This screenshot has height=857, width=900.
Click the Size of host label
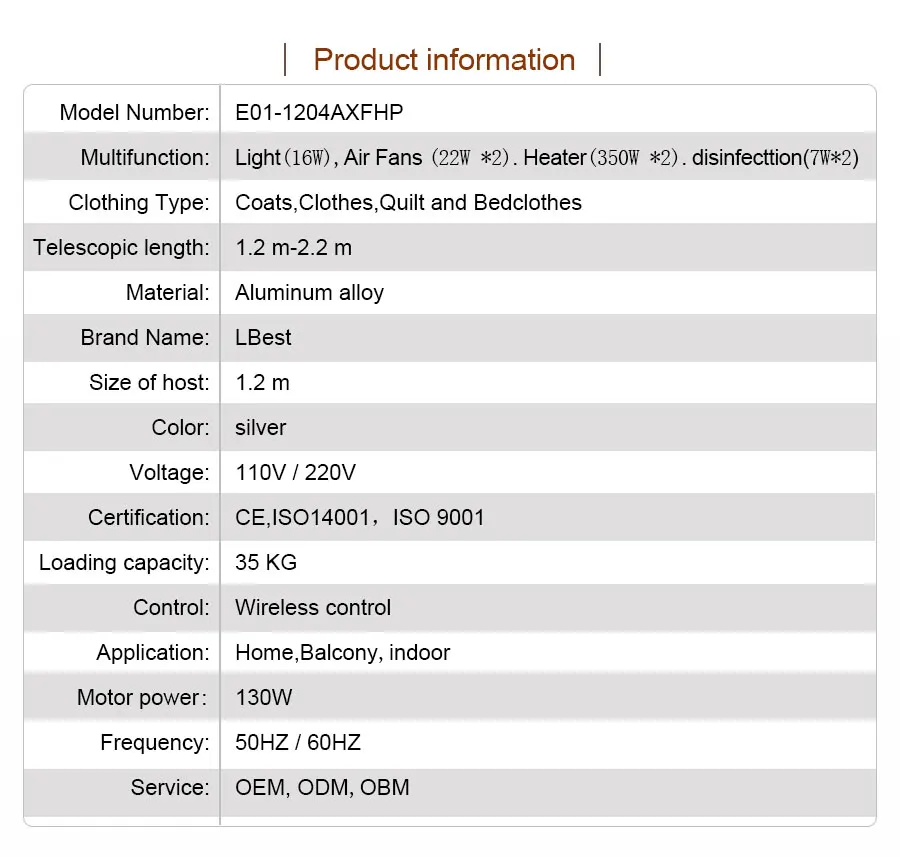point(149,383)
